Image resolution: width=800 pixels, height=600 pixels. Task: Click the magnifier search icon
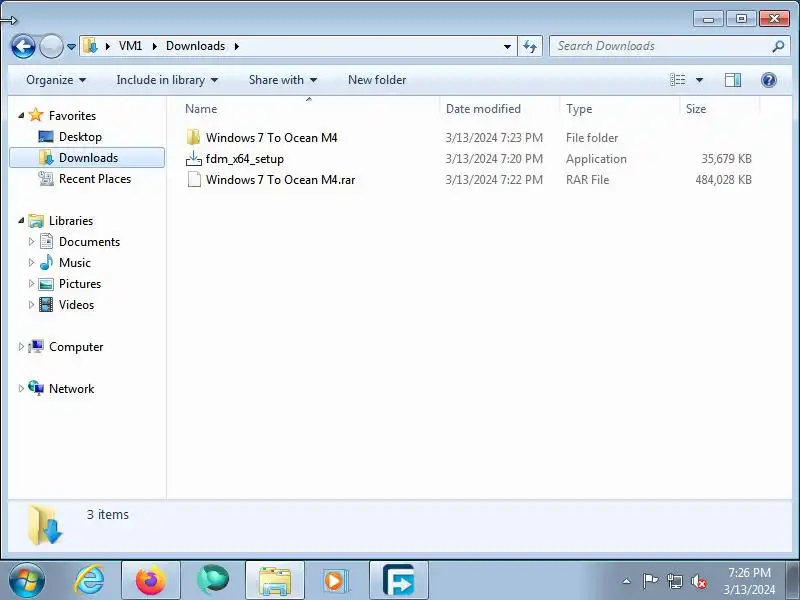pyautogui.click(x=778, y=46)
